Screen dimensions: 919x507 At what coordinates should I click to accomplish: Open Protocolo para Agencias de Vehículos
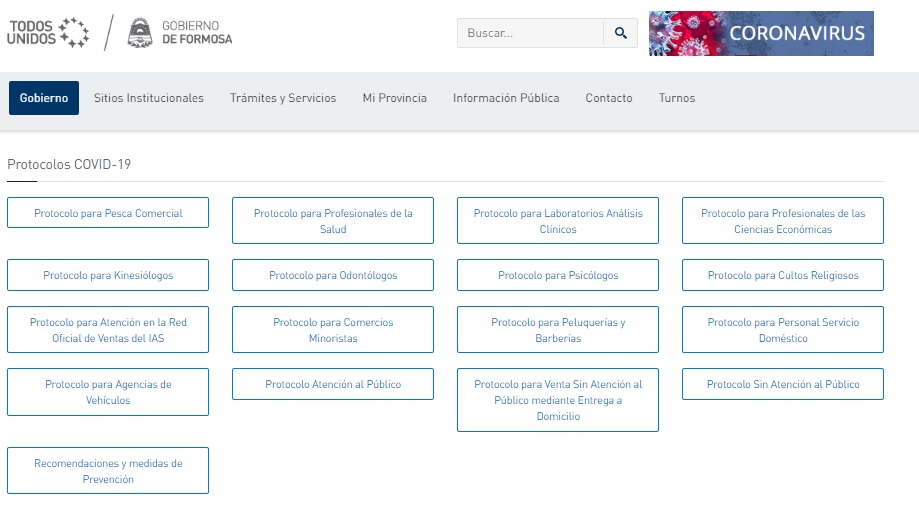click(x=108, y=392)
